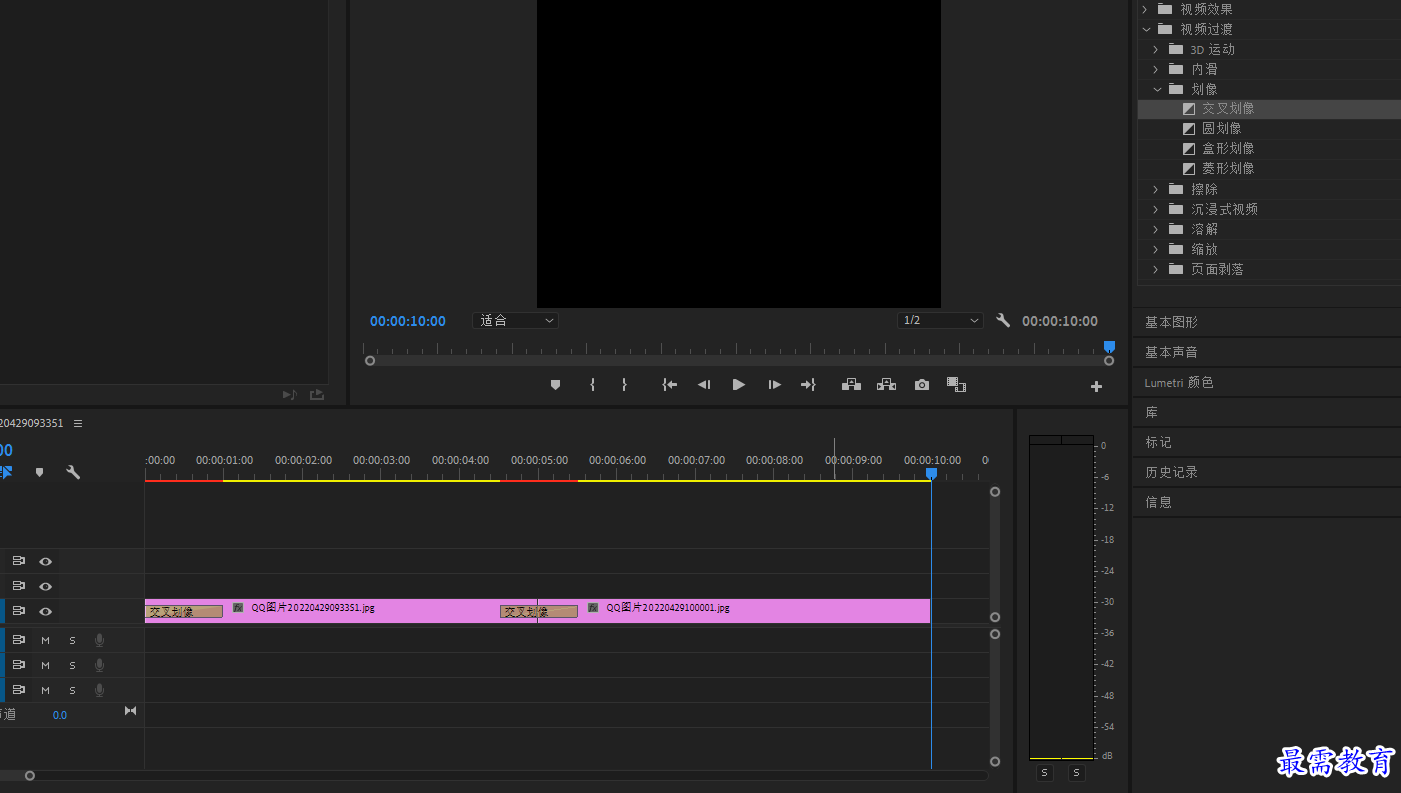Open the comparison view button
Viewport: 1401px width, 793px height.
[956, 385]
